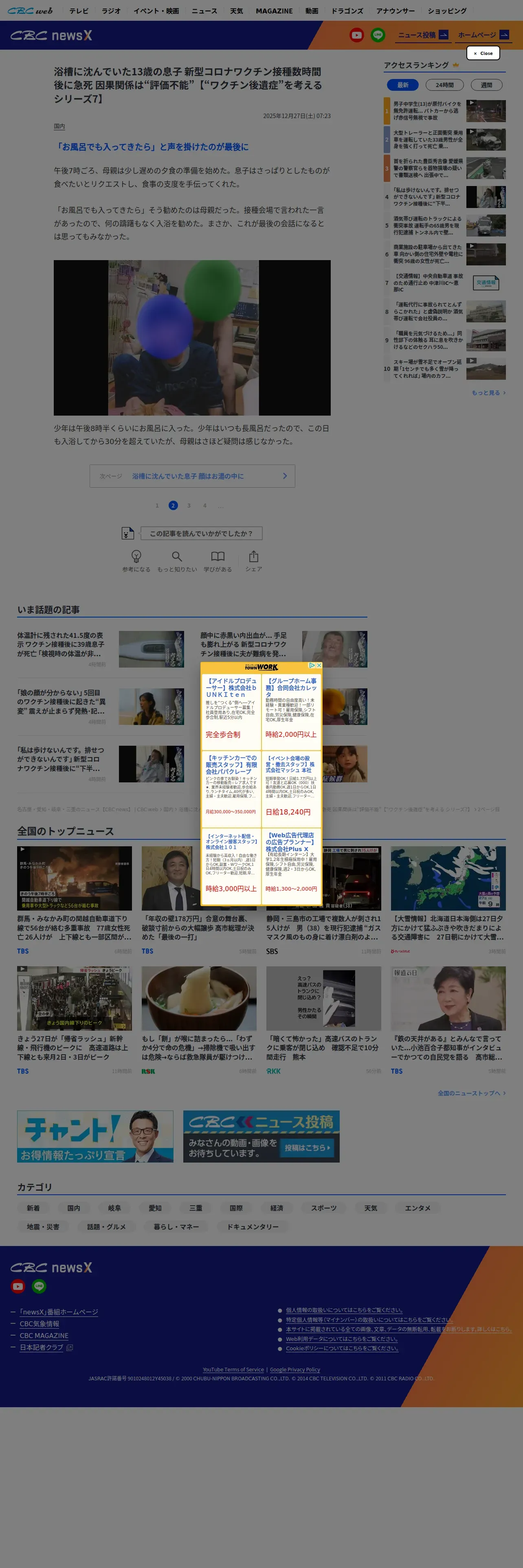This screenshot has width=523, height=1568.
Task: Click the 国内 category tag under the headline
Action: pos(59,127)
